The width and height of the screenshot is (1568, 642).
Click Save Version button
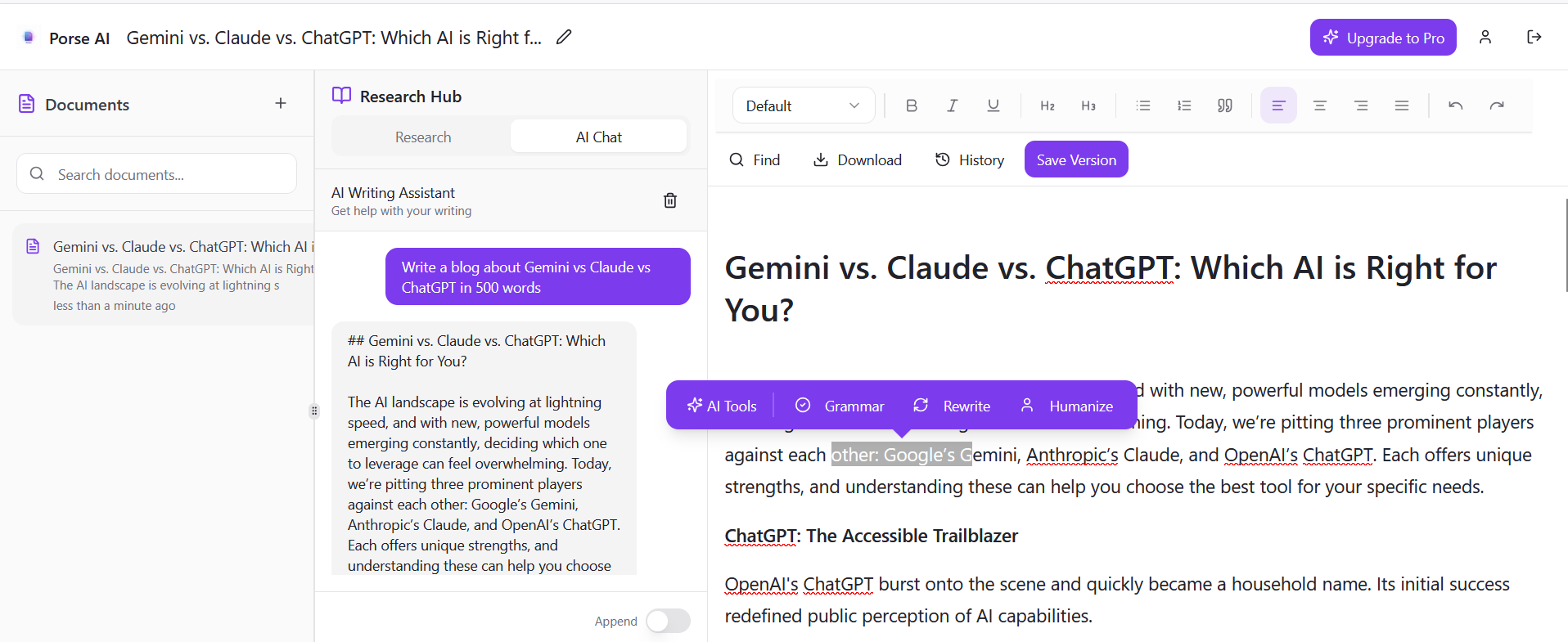tap(1076, 159)
